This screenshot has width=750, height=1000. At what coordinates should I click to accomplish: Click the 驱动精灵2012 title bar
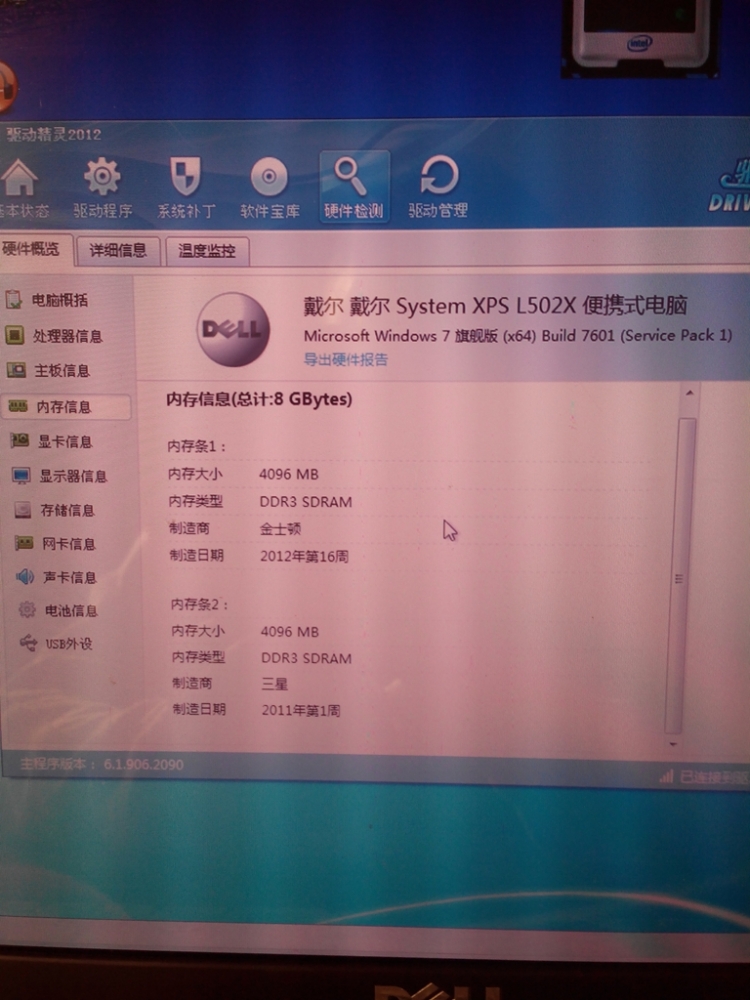coord(54,135)
